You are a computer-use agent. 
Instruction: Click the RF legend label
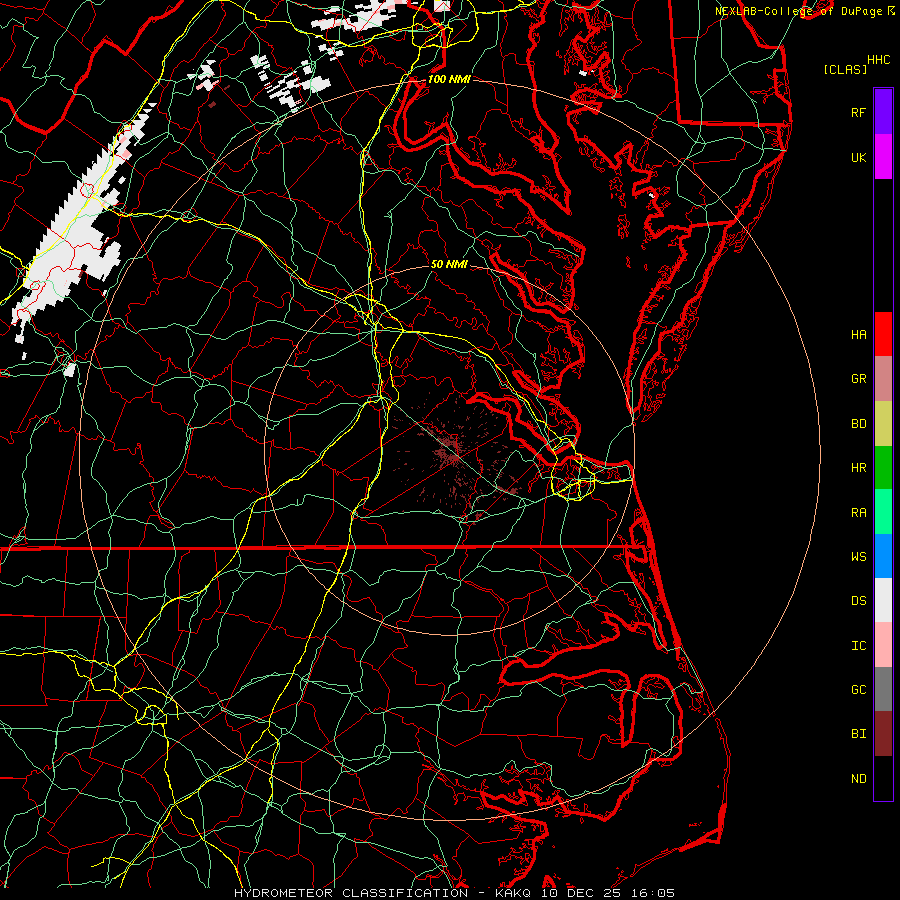[x=859, y=112]
